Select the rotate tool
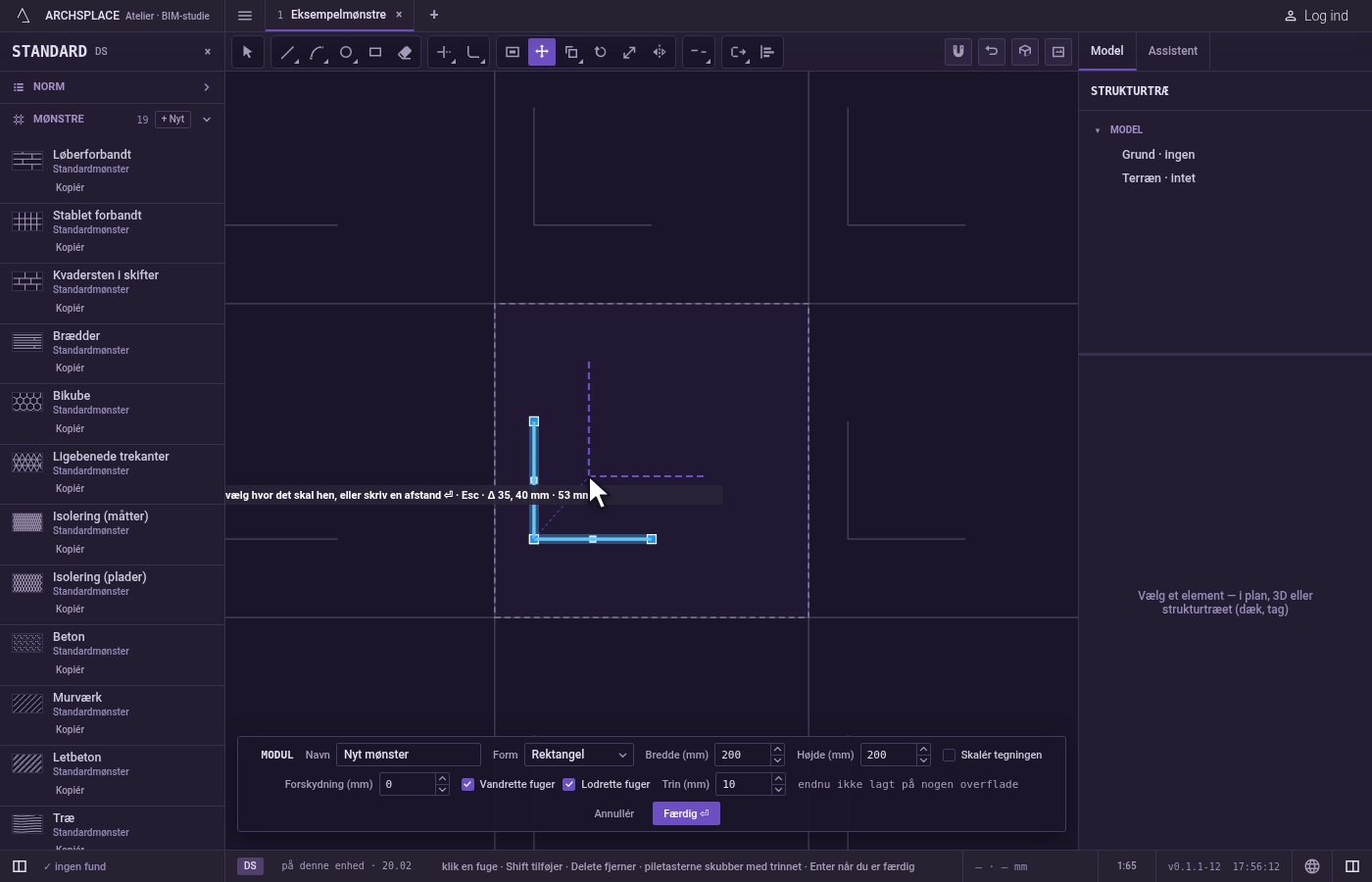Screen dimensions: 1372x882 point(601,52)
